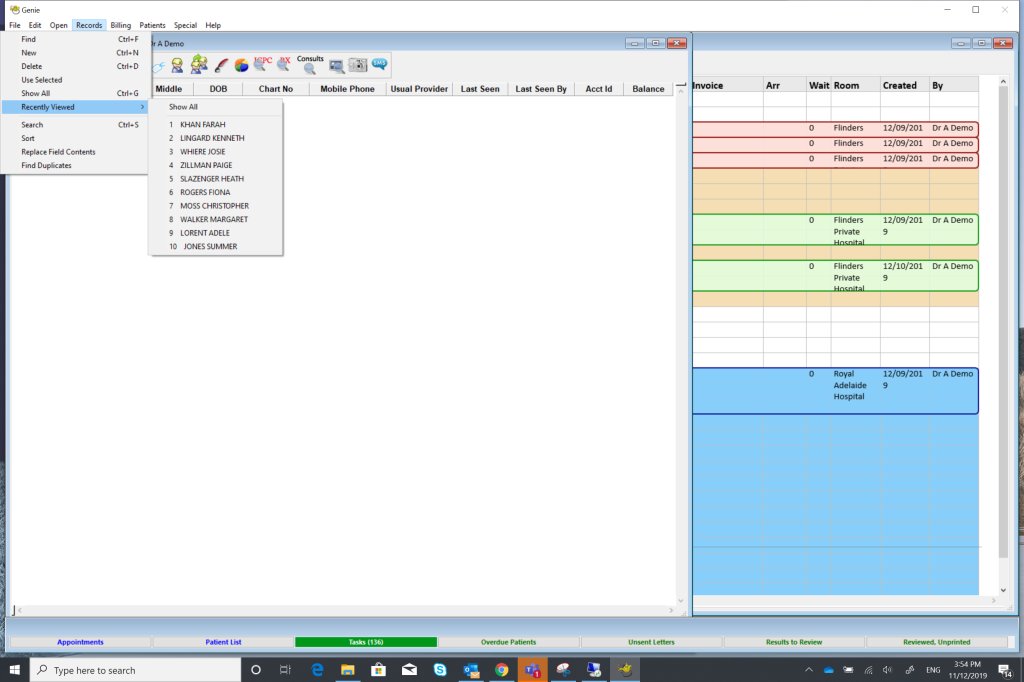Click the Mobile Phone column header
1024x682 pixels.
tap(347, 89)
